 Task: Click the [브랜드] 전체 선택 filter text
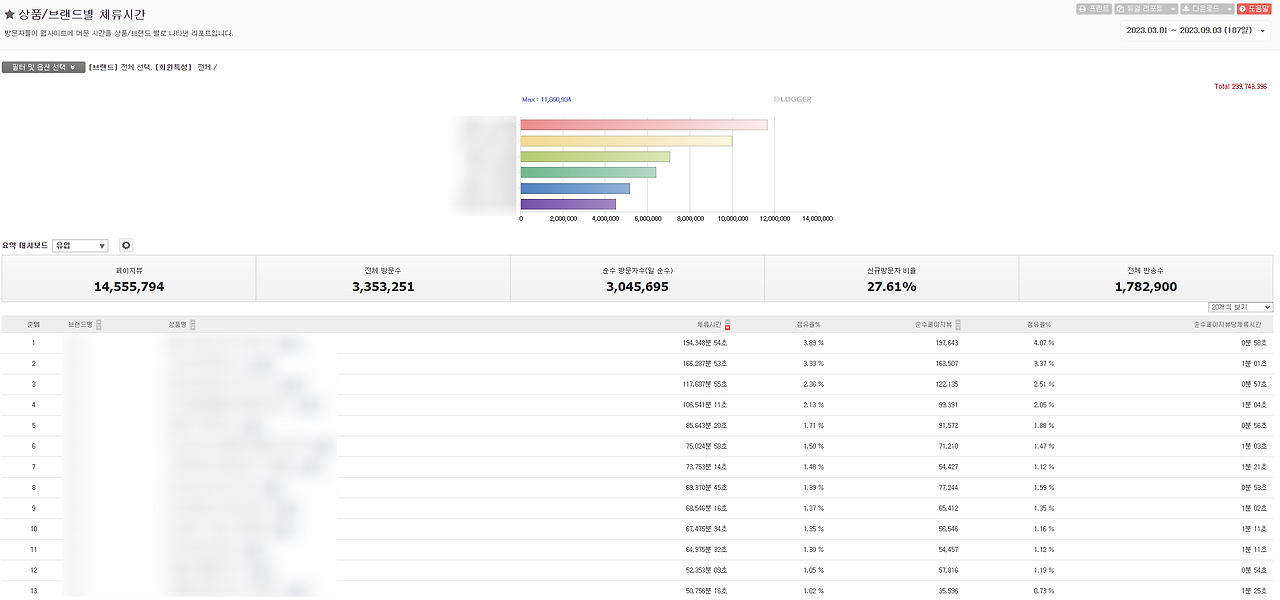pos(120,67)
